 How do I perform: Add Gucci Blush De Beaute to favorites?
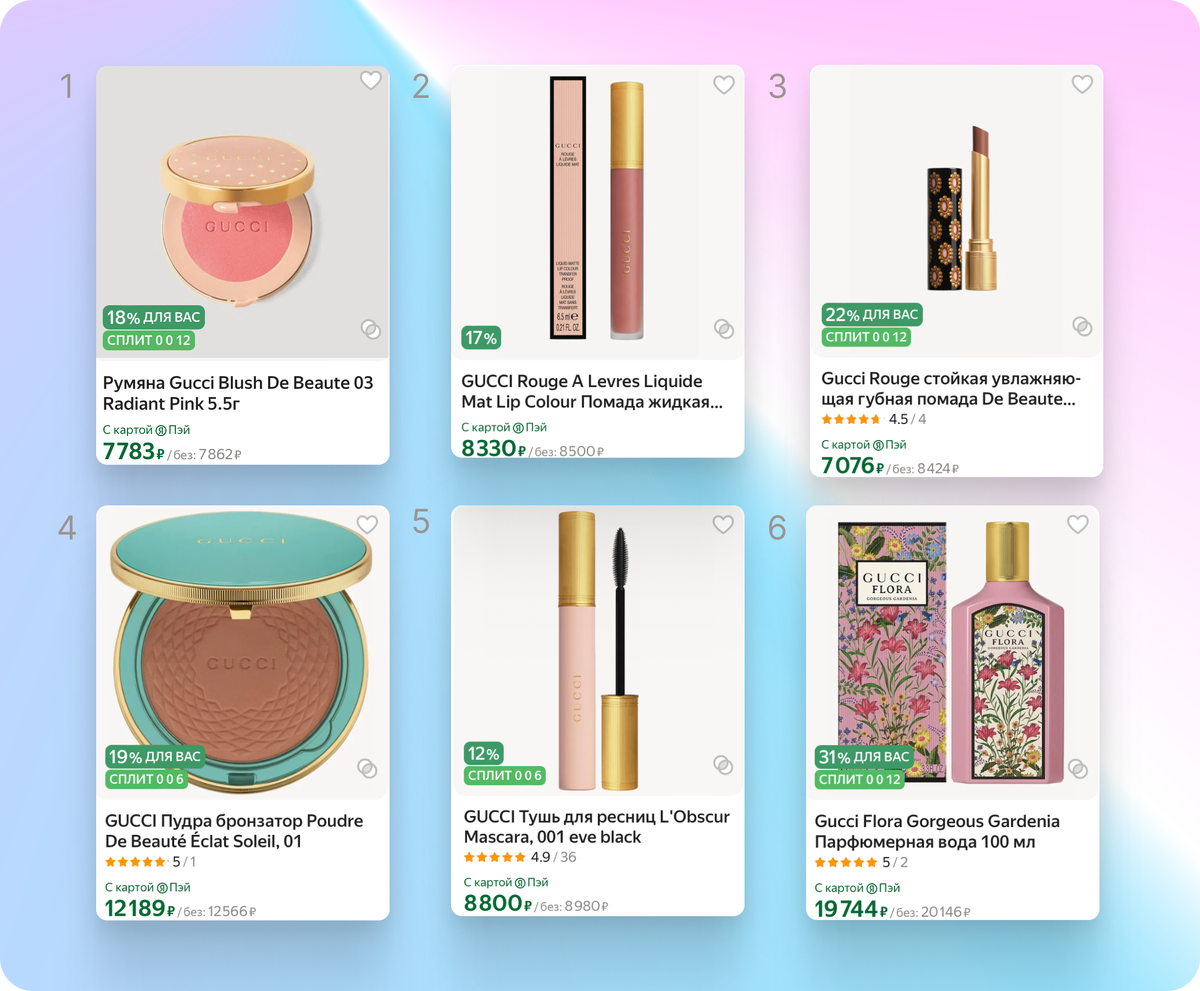(x=371, y=80)
